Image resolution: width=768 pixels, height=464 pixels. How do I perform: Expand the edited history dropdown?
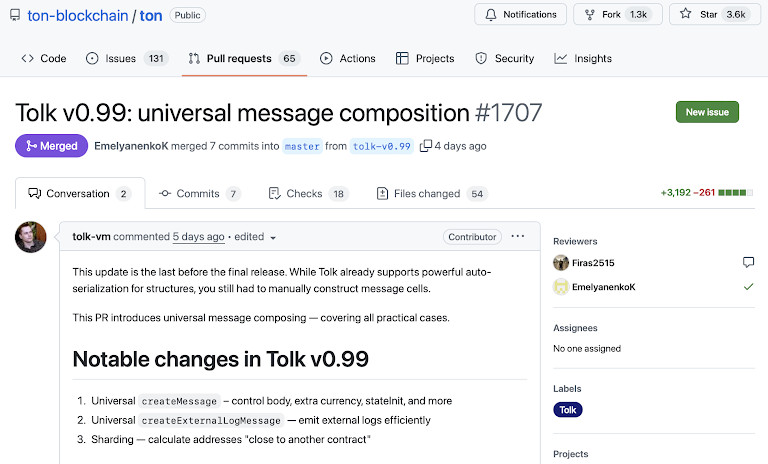click(273, 238)
